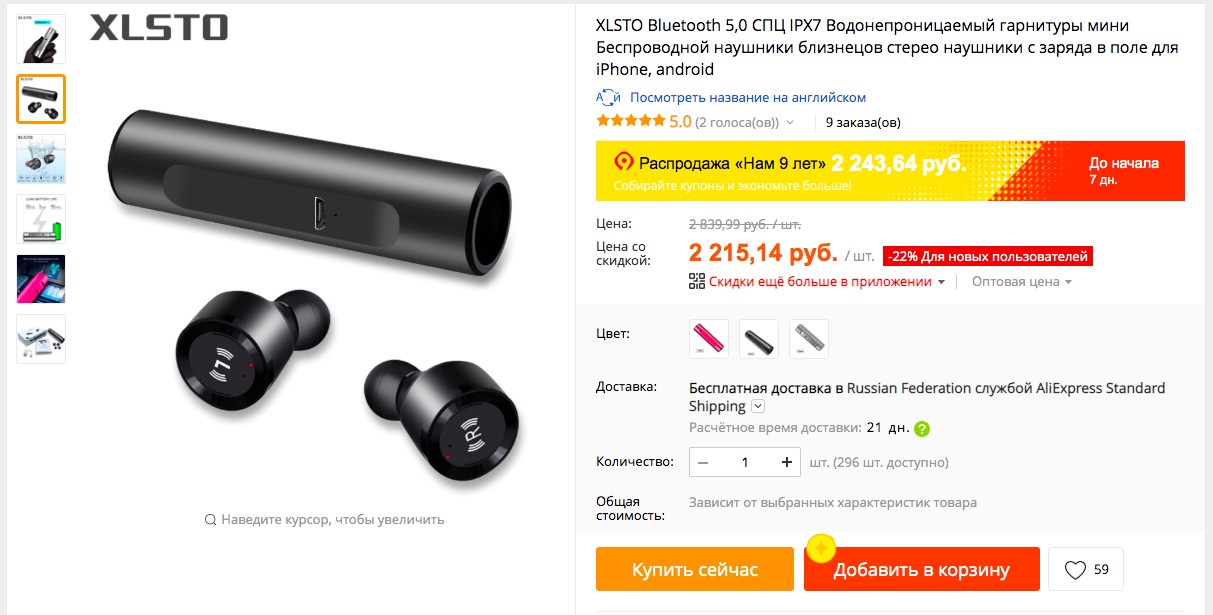Increase quantity with the plus button
The height and width of the screenshot is (615, 1213).
pos(787,462)
